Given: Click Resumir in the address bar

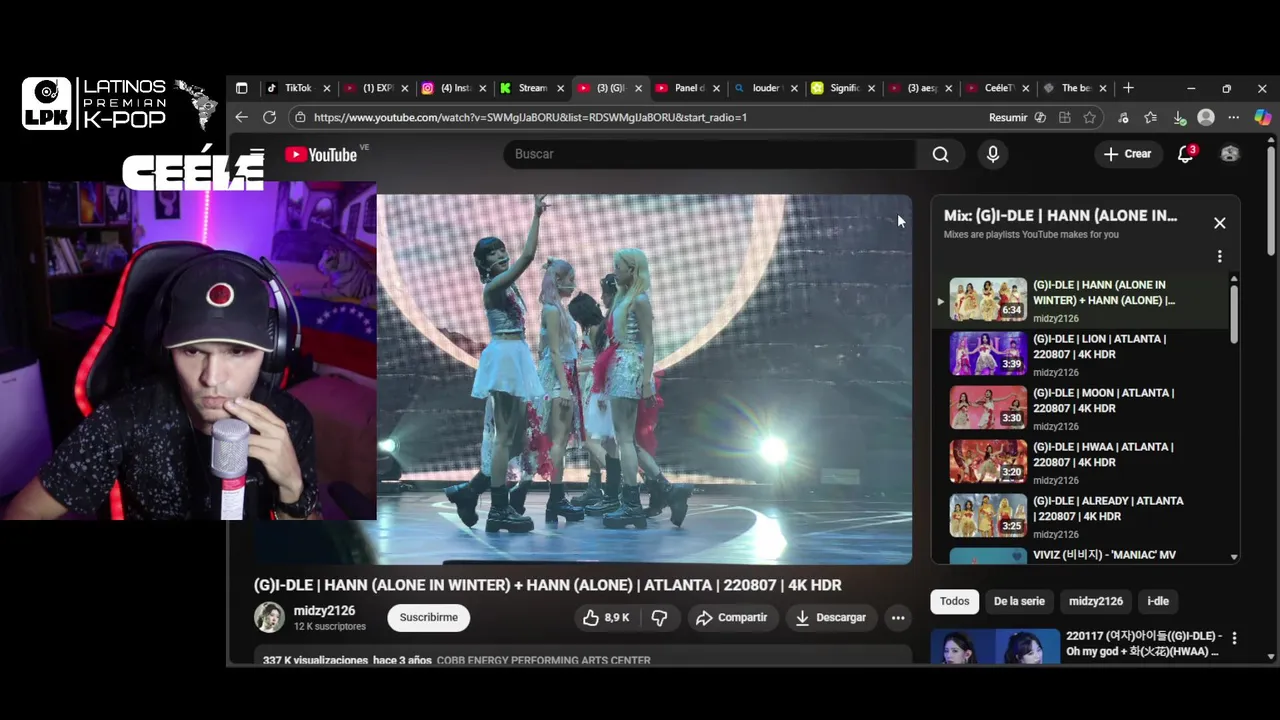Looking at the screenshot, I should pyautogui.click(x=1008, y=117).
